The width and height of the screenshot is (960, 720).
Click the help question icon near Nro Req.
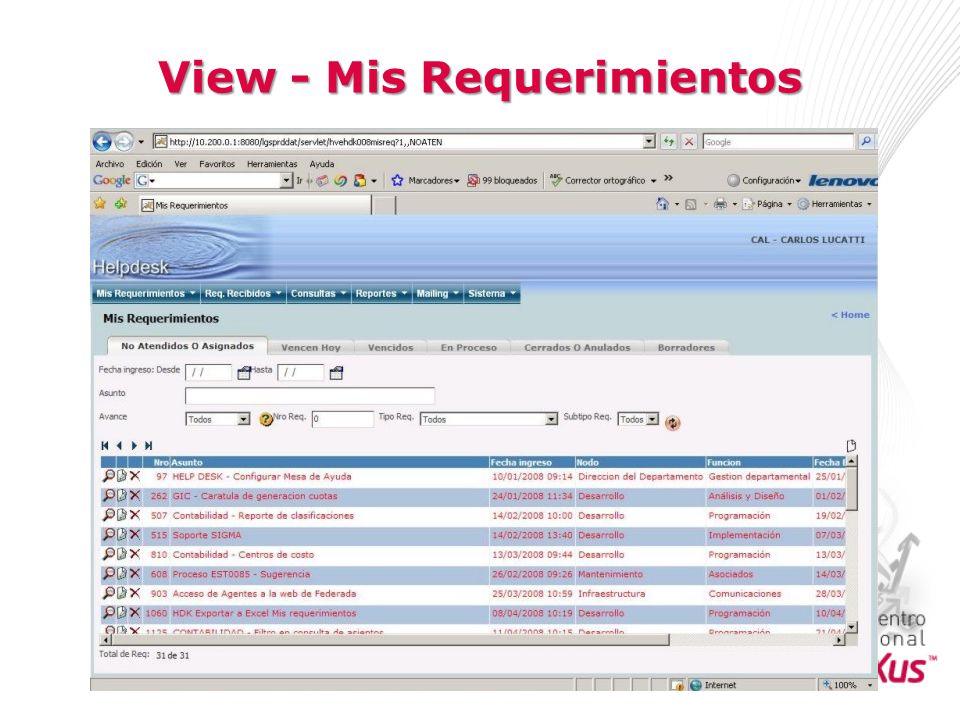266,419
